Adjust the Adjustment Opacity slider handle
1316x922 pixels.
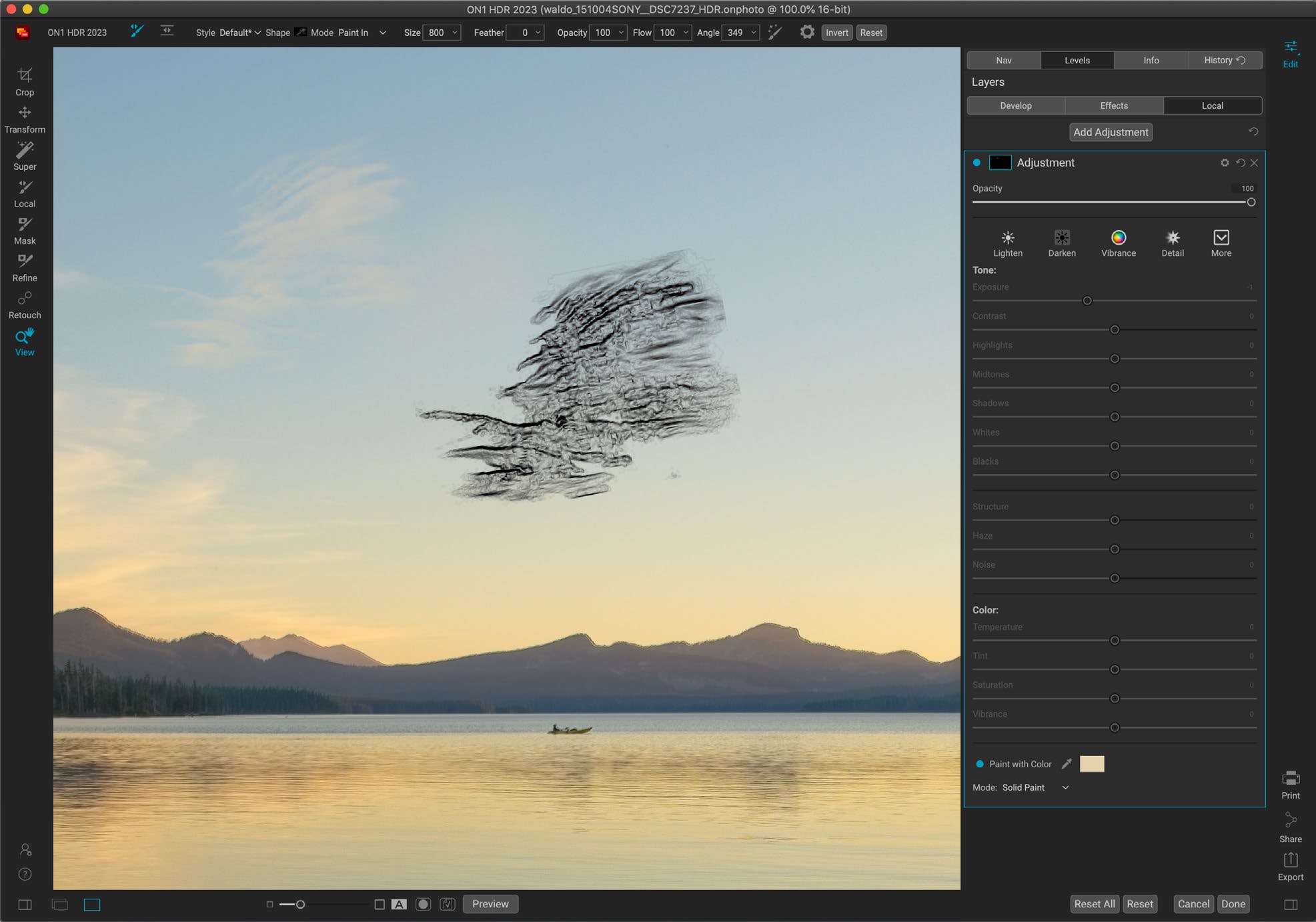pos(1251,202)
